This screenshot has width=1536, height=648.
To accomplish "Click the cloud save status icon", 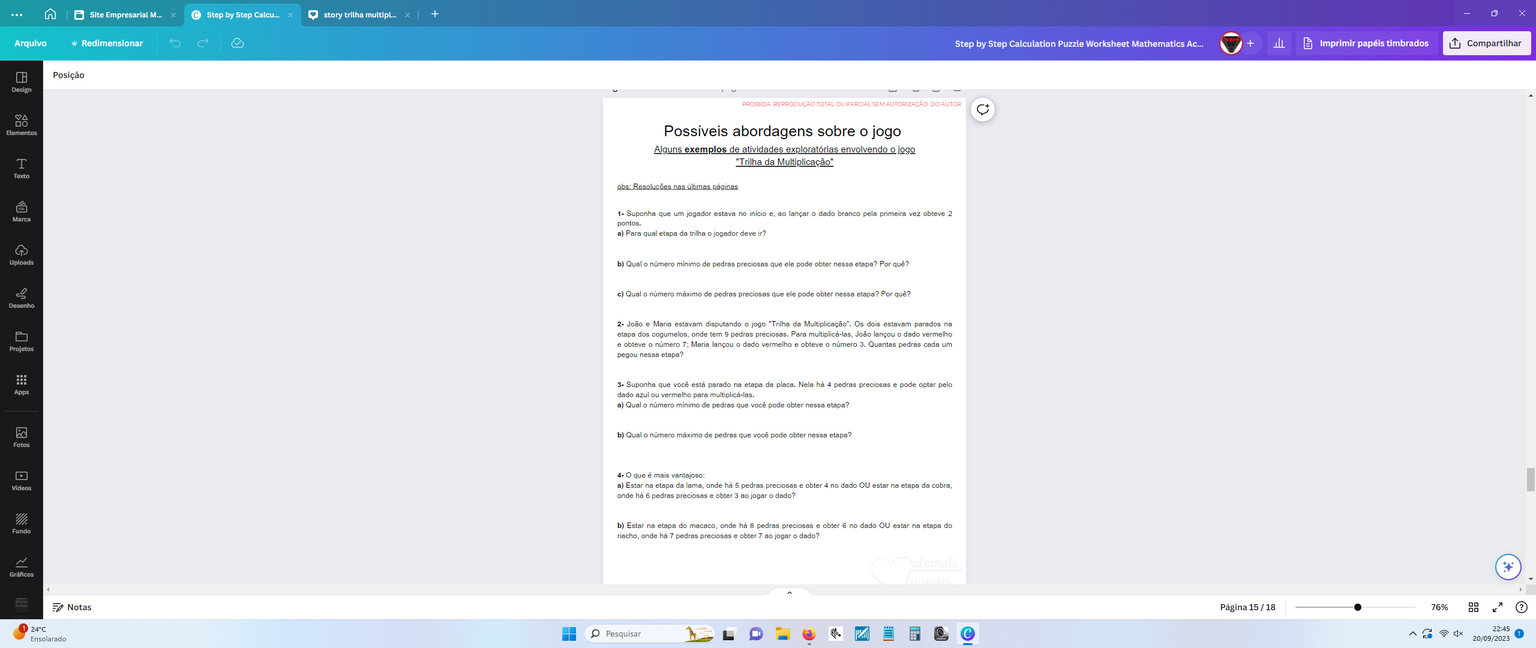I will click(x=237, y=43).
